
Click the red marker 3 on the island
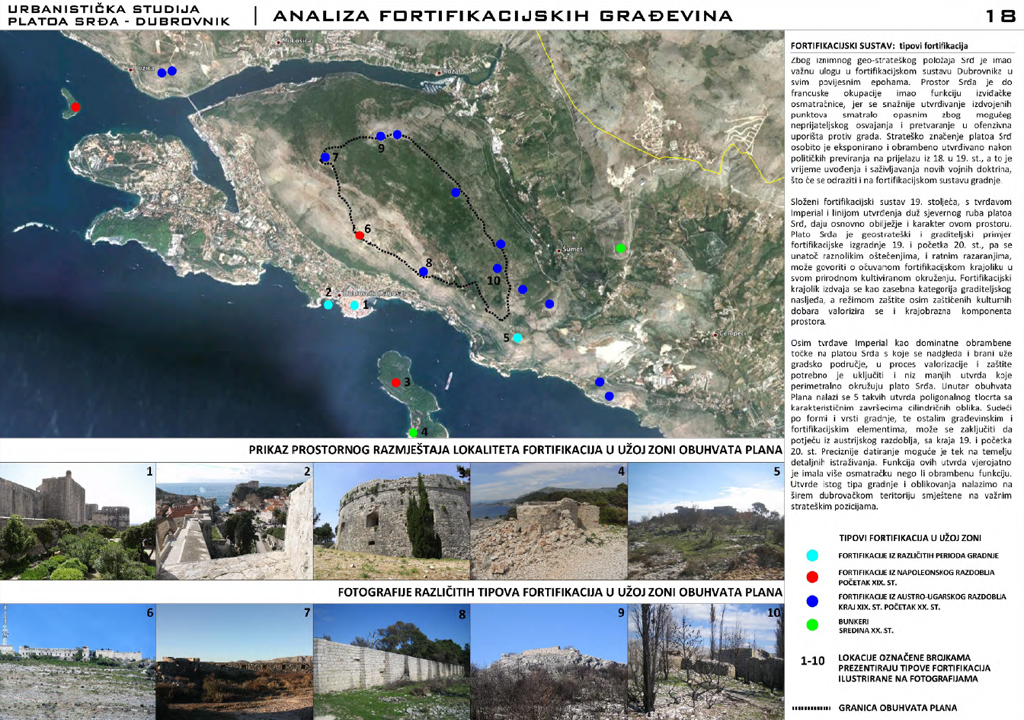coord(396,383)
